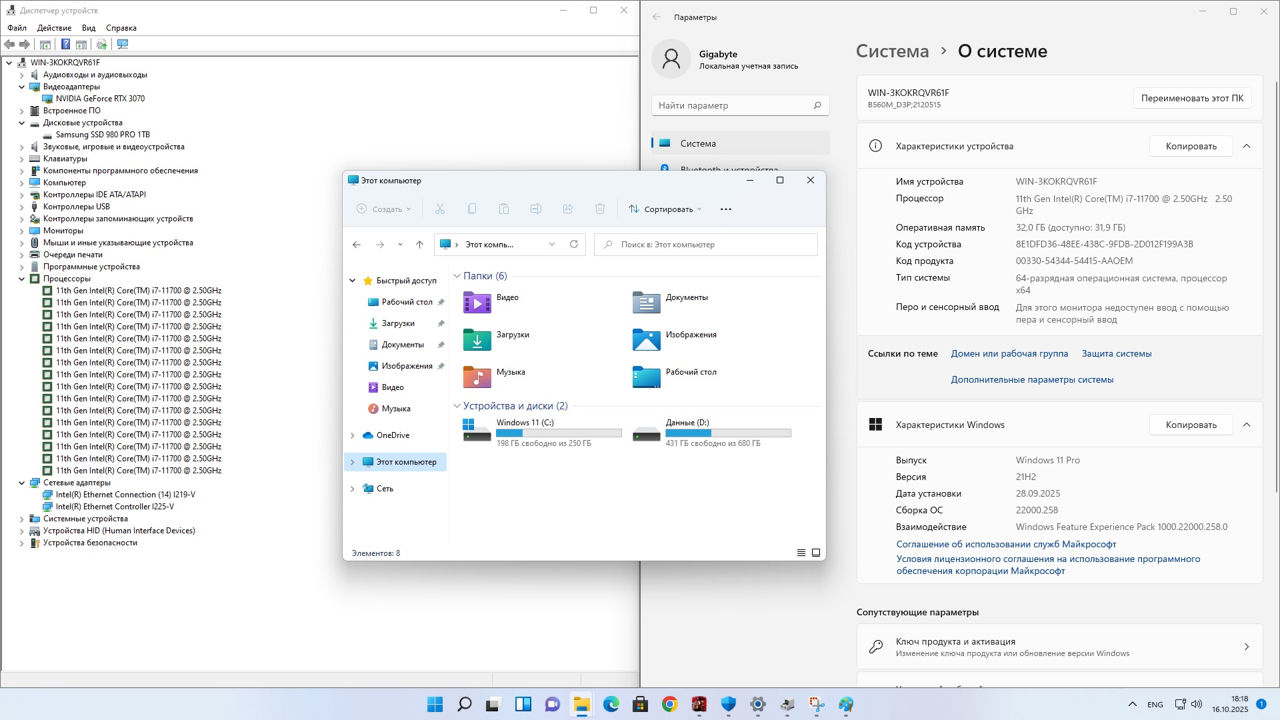1280x720 pixels.
Task: Open the Защита системы link
Action: [x=1116, y=353]
